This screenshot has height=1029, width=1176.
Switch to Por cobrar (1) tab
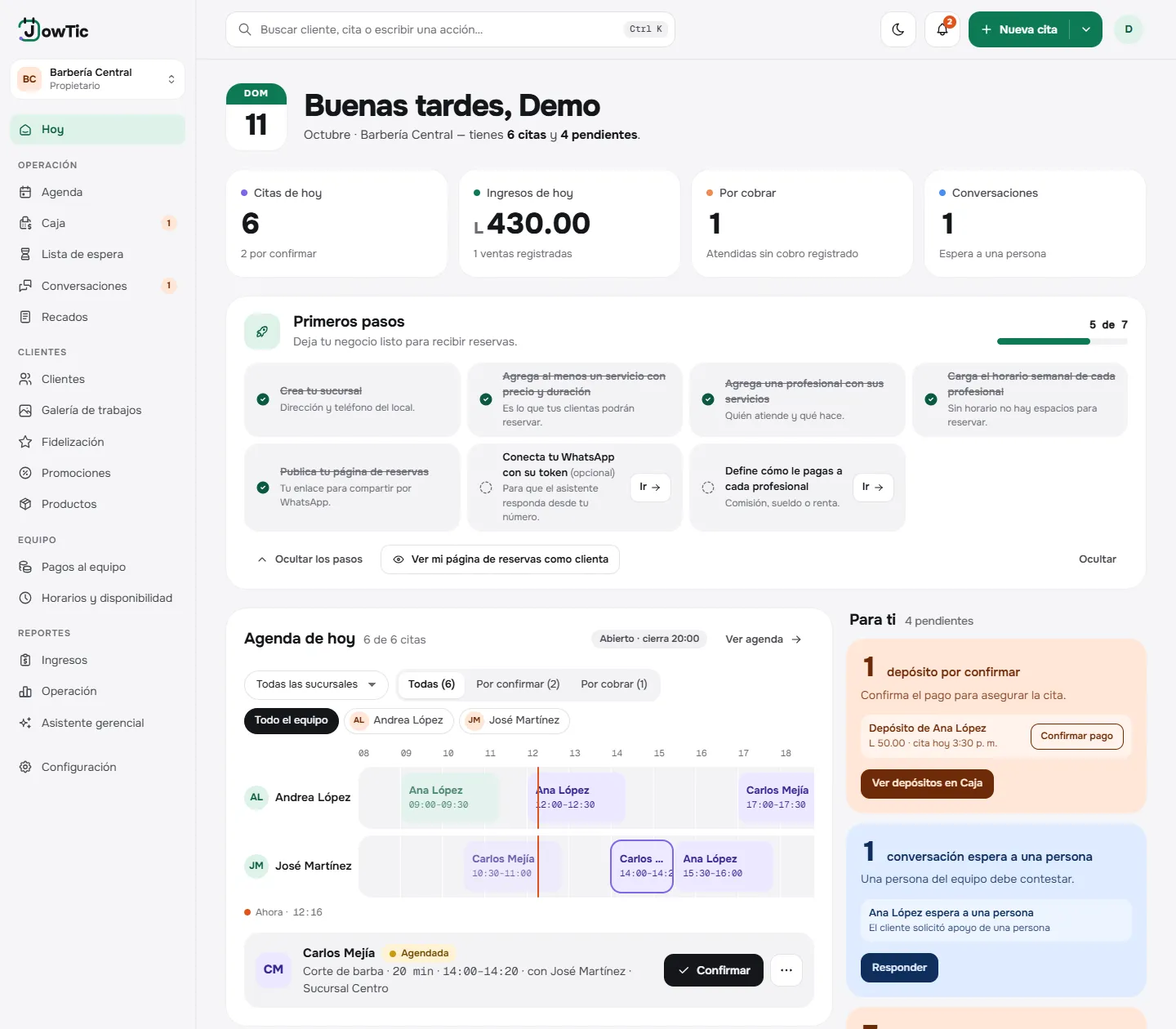[x=614, y=684]
